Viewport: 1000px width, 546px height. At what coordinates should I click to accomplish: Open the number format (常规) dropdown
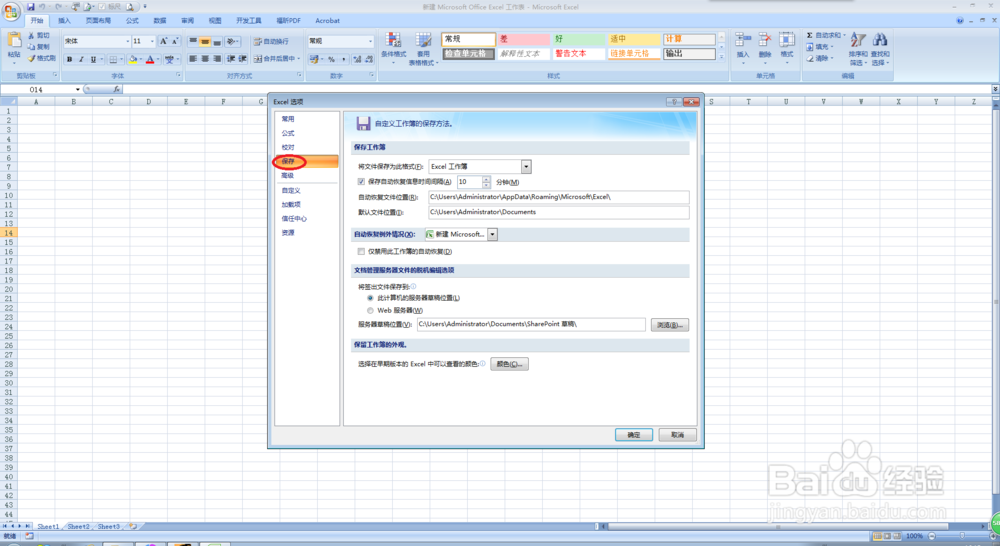370,41
